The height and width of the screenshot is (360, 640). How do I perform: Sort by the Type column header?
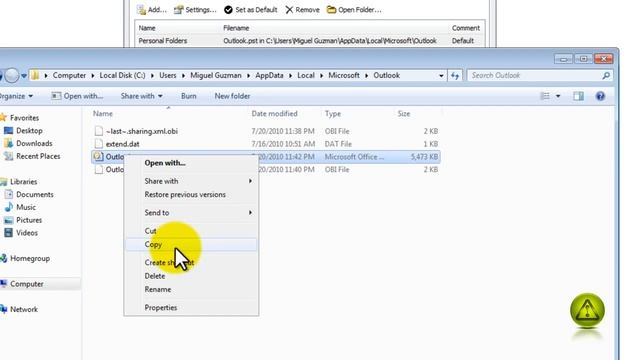pyautogui.click(x=333, y=114)
